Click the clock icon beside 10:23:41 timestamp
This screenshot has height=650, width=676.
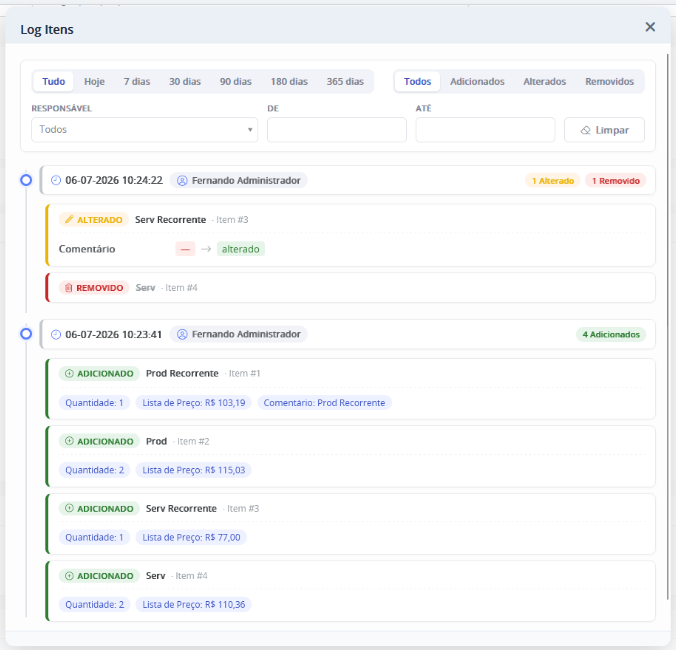point(56,334)
